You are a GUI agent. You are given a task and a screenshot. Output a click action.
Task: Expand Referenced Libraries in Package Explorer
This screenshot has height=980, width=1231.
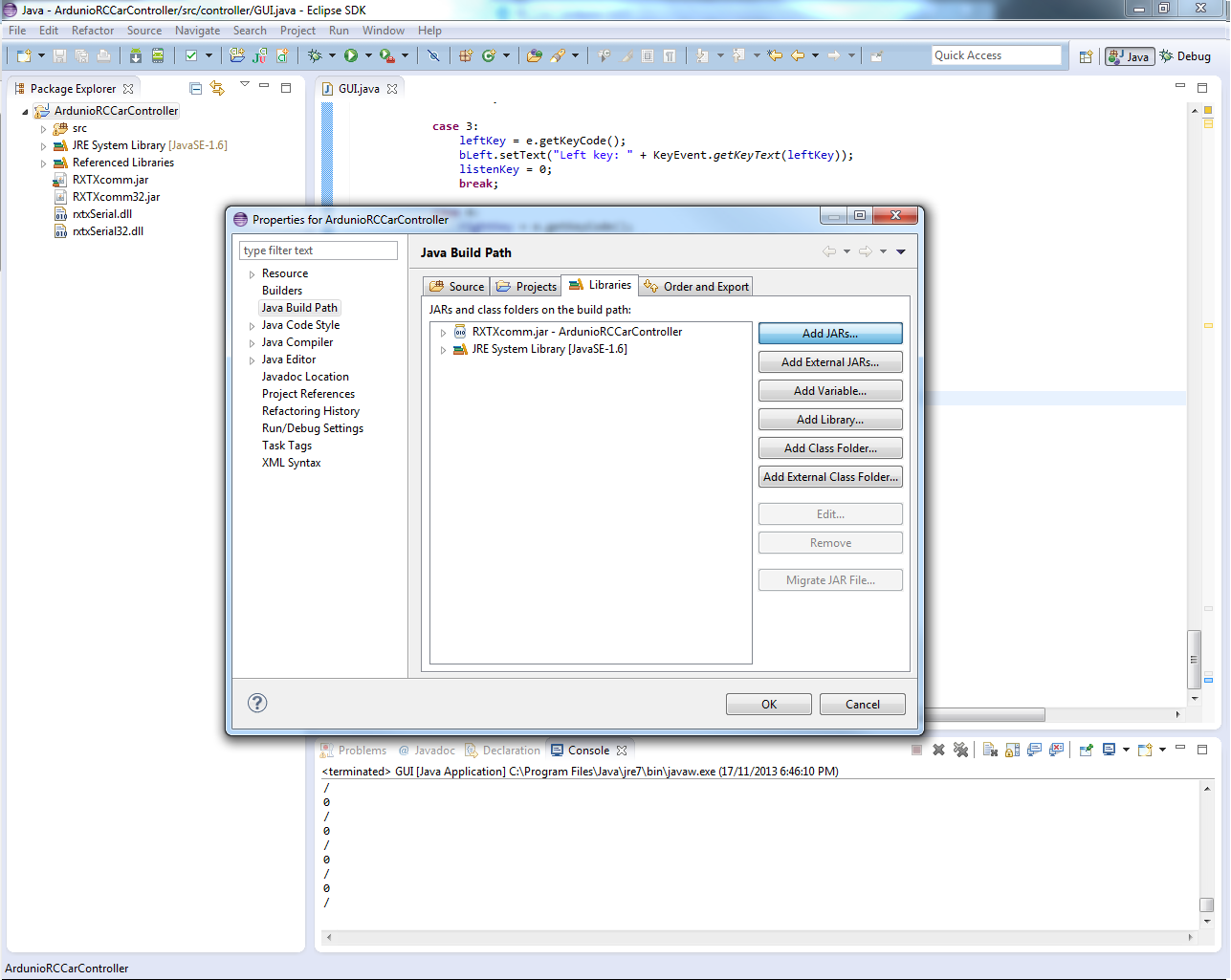pos(43,163)
